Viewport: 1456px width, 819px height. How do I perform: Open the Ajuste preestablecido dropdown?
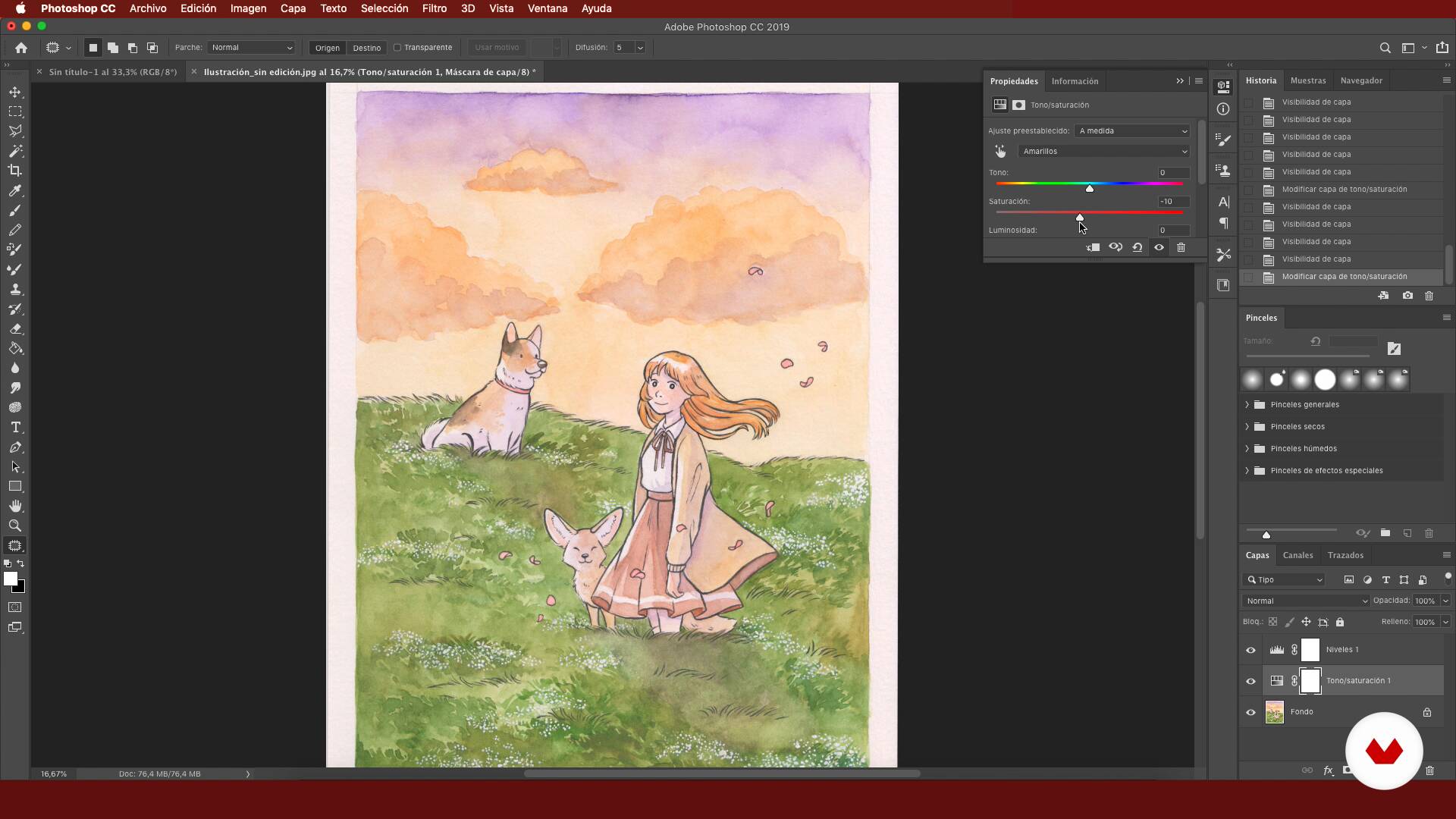[1133, 131]
